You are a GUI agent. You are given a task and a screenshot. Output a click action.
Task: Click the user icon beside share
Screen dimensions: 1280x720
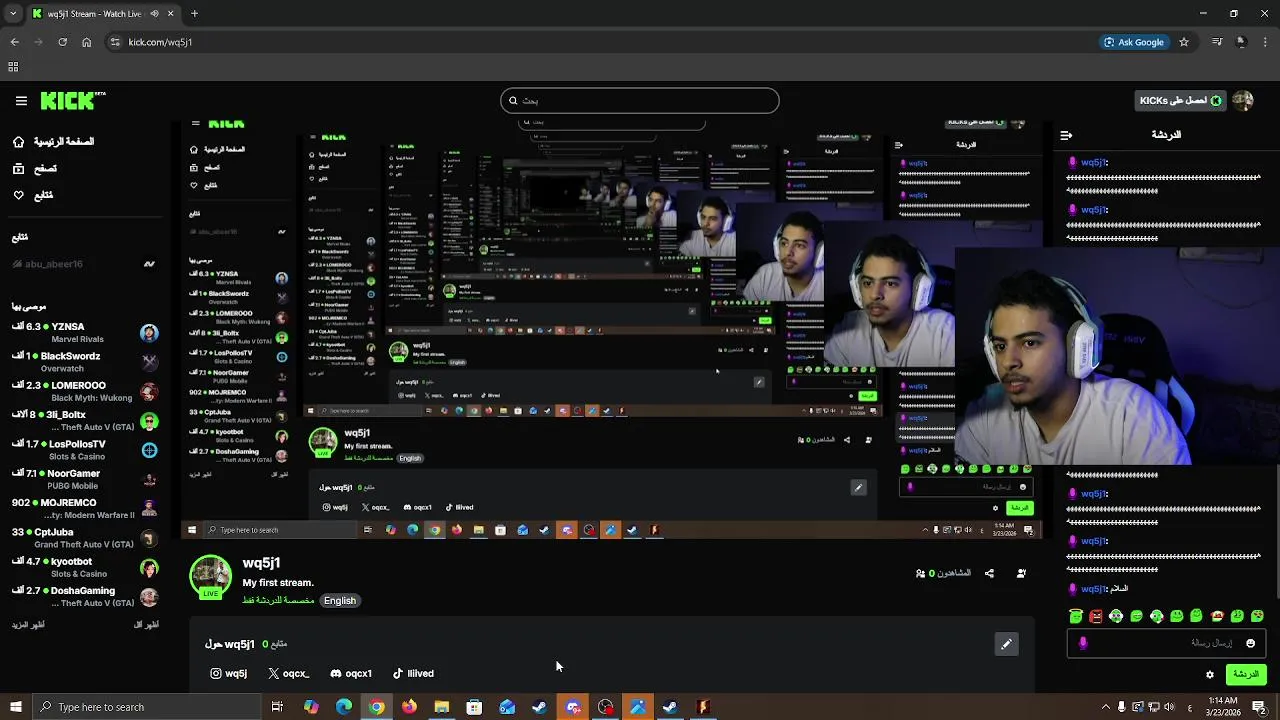[1021, 573]
